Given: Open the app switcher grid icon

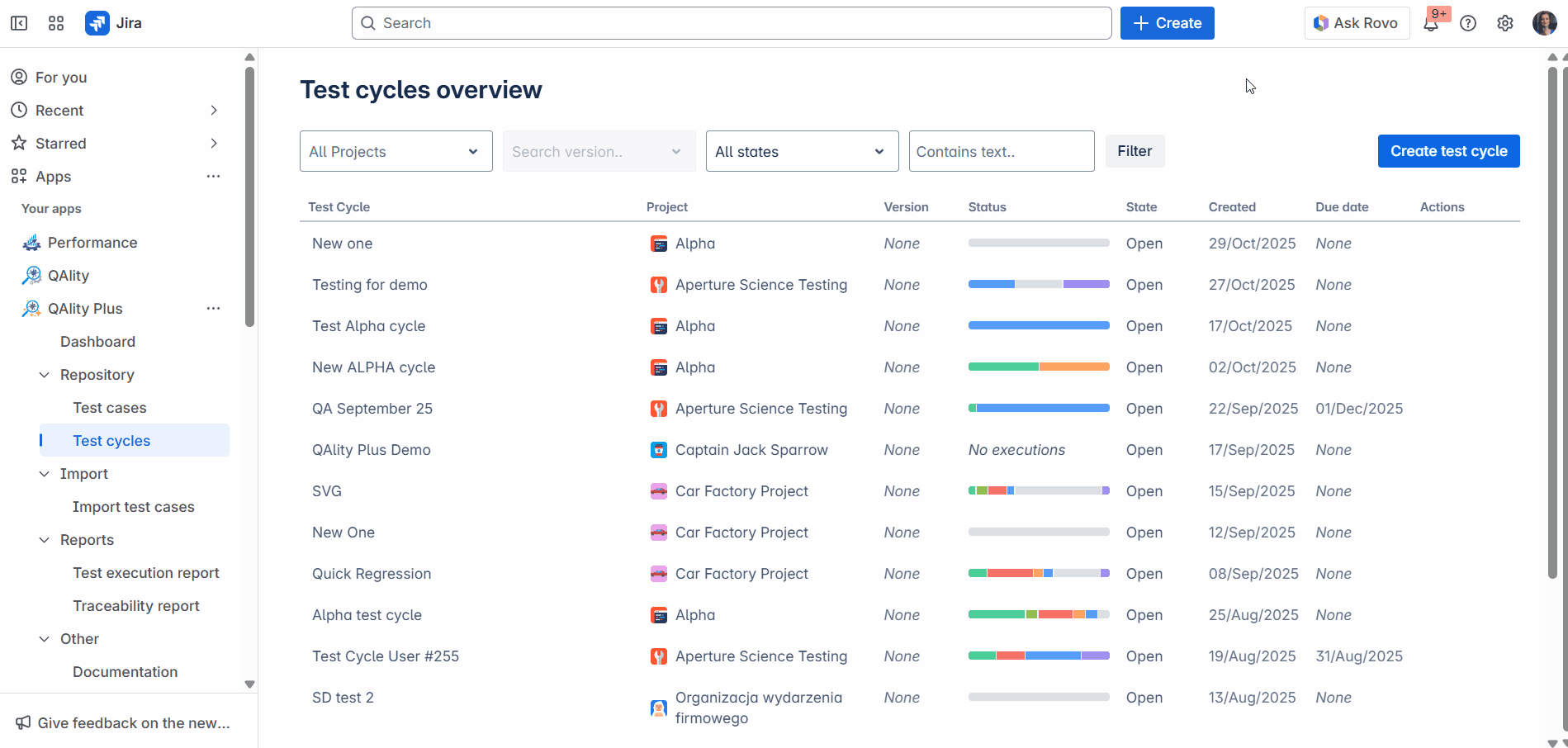Looking at the screenshot, I should (x=56, y=23).
